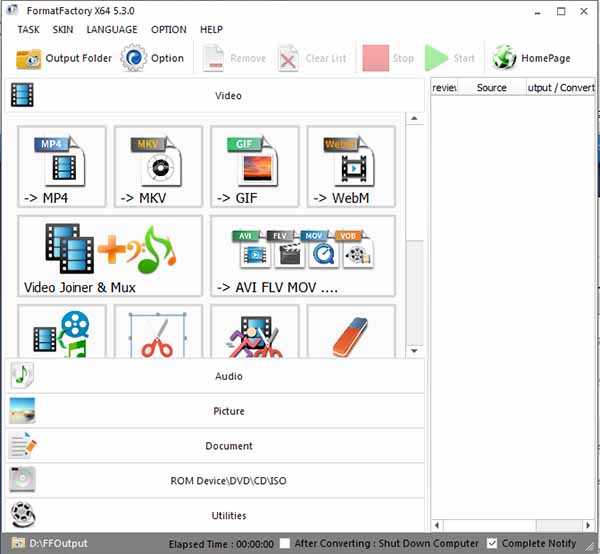Screen dimensions: 600x554
Task: Expand the Document category section
Action: (215, 446)
